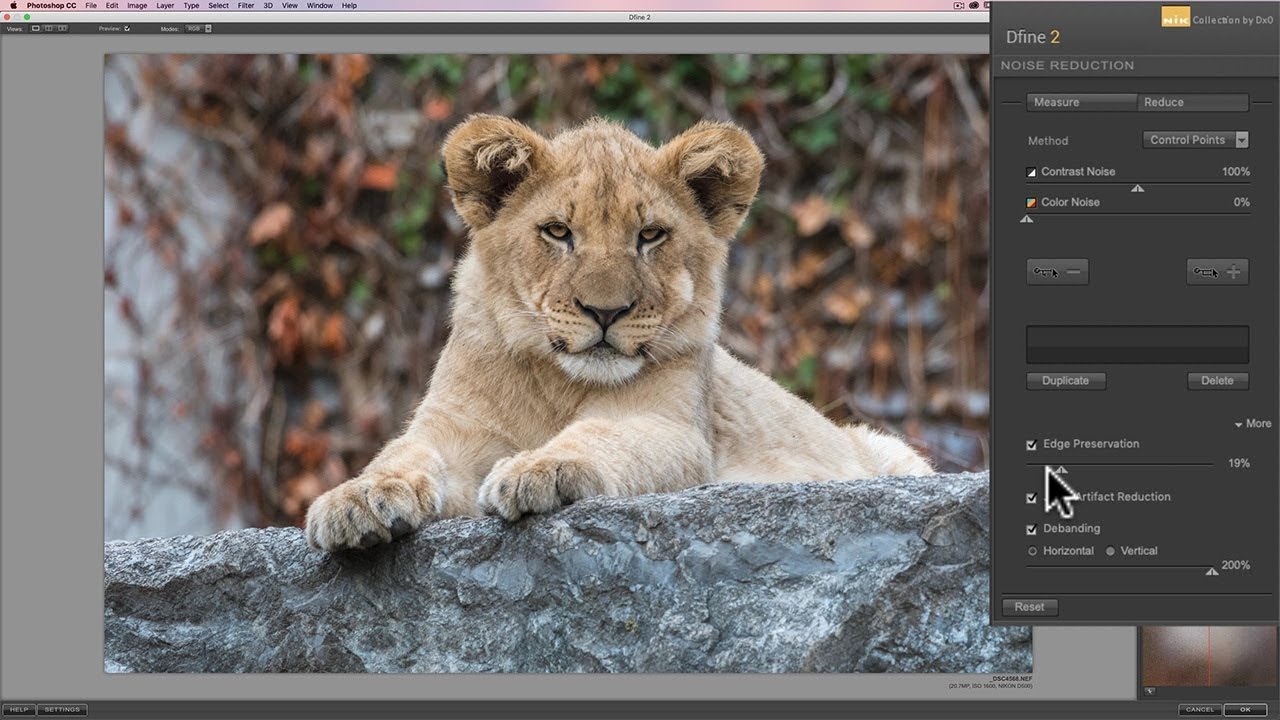1280x720 pixels.
Task: Select the Vertical debanding radio button
Action: (1110, 551)
